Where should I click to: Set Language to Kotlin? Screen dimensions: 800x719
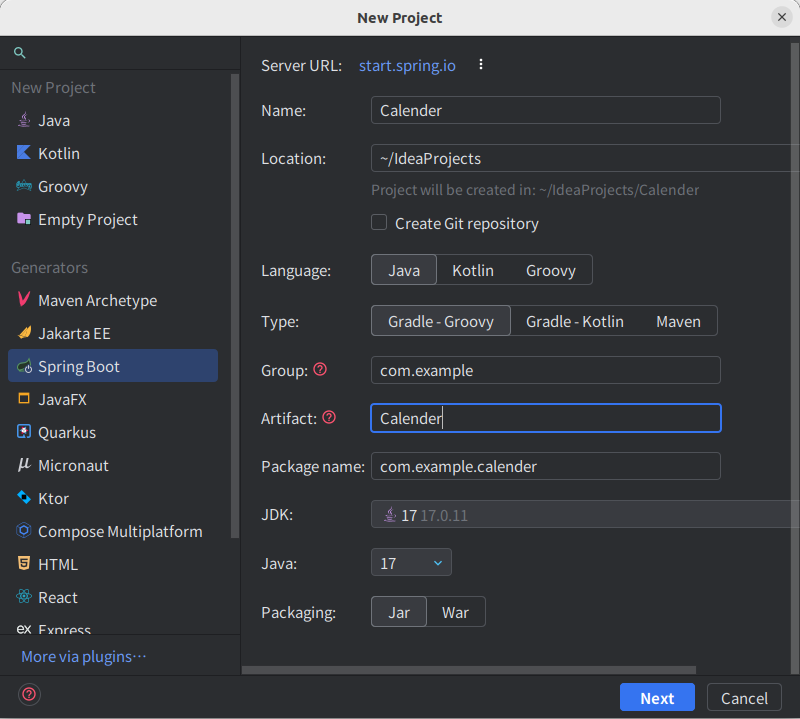click(x=473, y=270)
